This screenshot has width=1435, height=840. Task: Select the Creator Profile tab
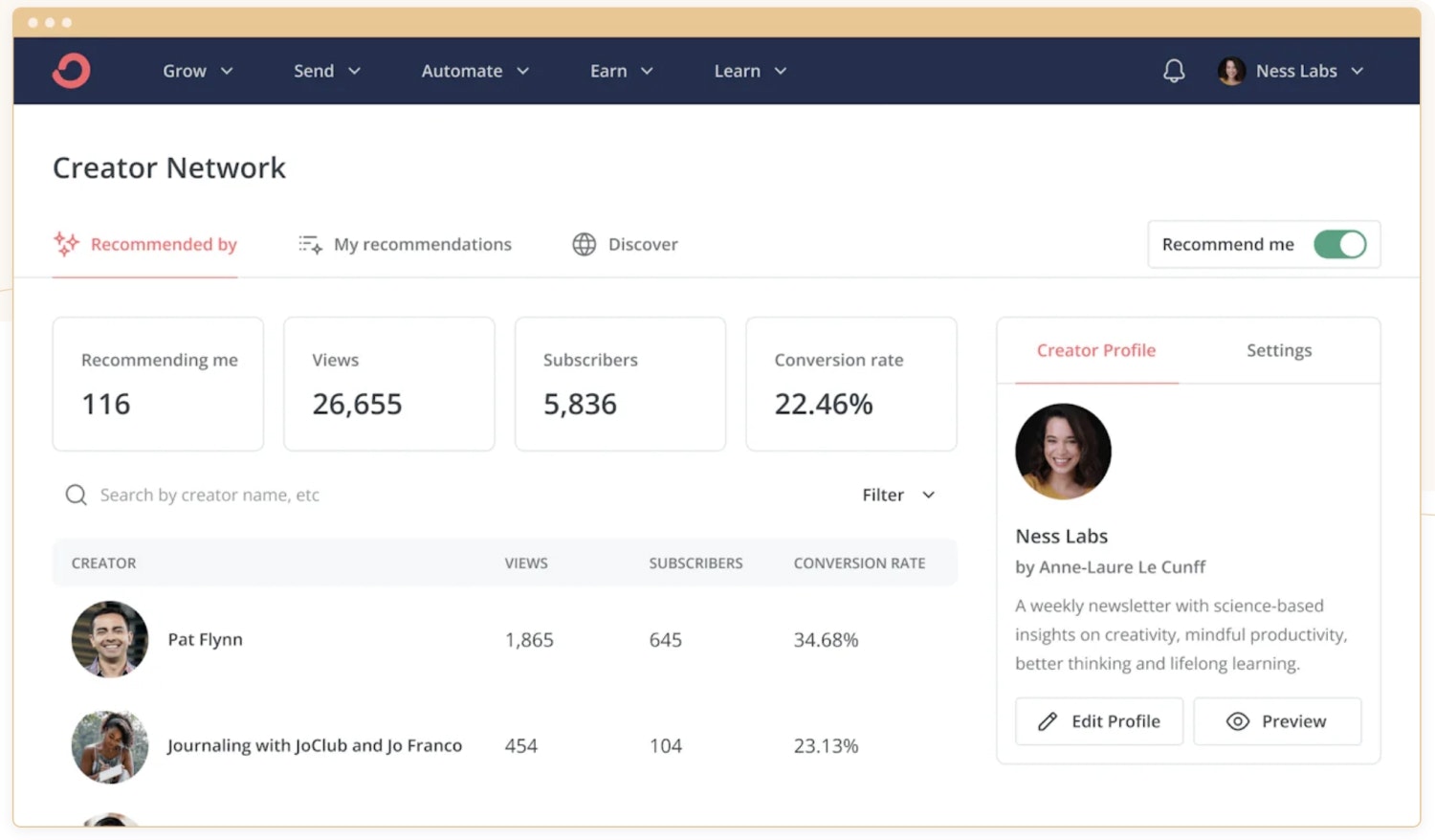coord(1095,350)
